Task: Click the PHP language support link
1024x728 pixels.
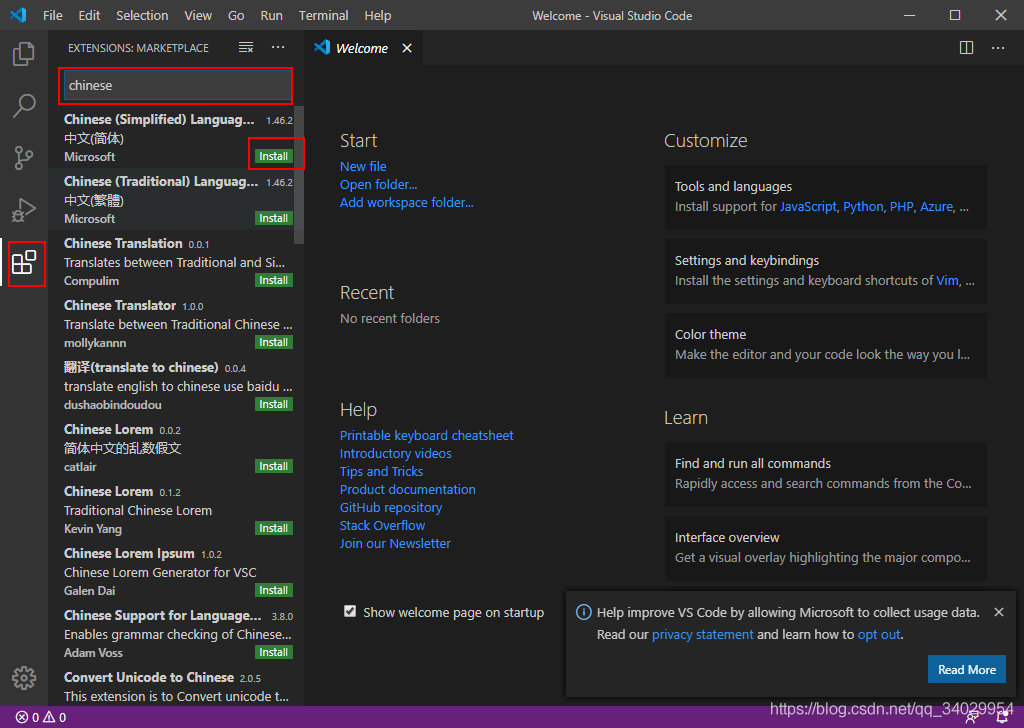Action: click(x=901, y=207)
